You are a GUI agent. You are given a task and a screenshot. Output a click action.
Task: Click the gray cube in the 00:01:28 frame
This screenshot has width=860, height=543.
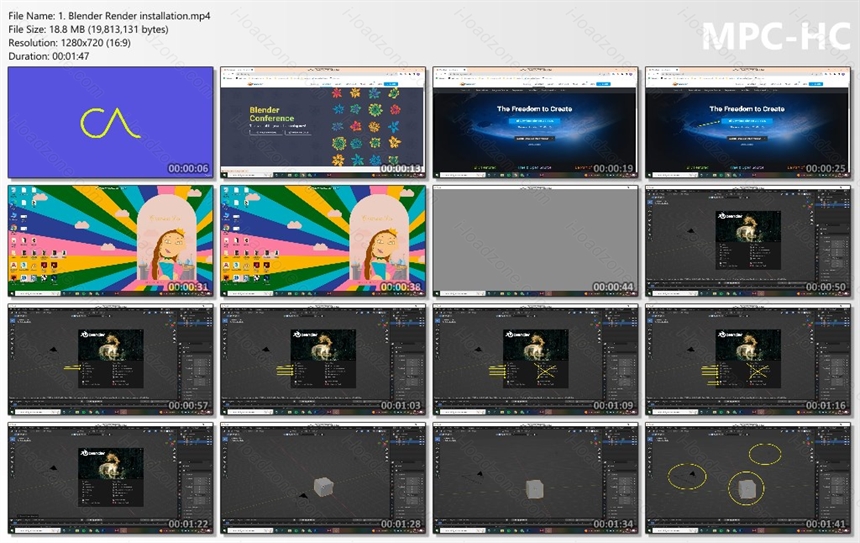point(323,486)
